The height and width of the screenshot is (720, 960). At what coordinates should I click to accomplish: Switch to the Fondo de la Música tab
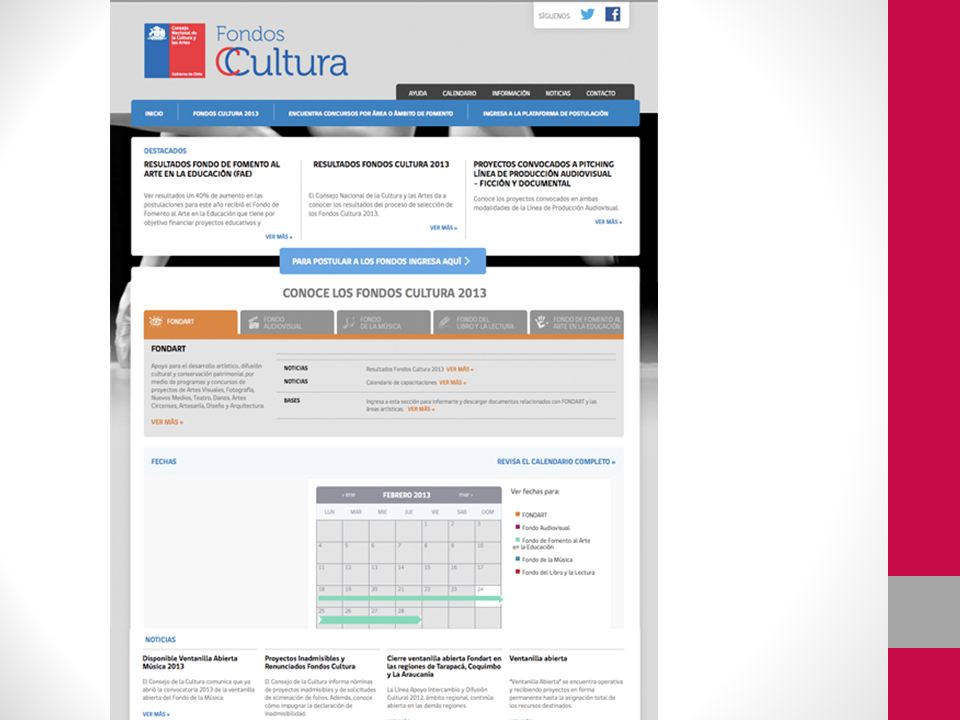[383, 323]
